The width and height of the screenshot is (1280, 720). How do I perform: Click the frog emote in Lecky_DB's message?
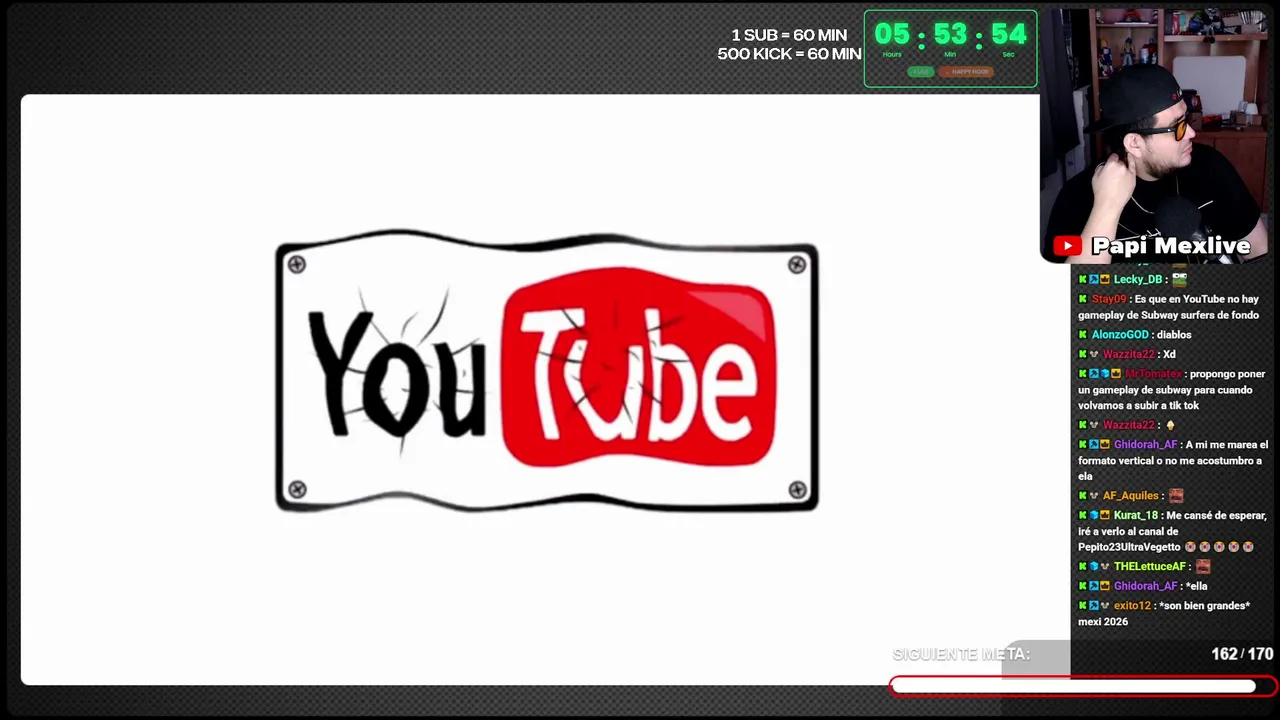[x=1179, y=279]
